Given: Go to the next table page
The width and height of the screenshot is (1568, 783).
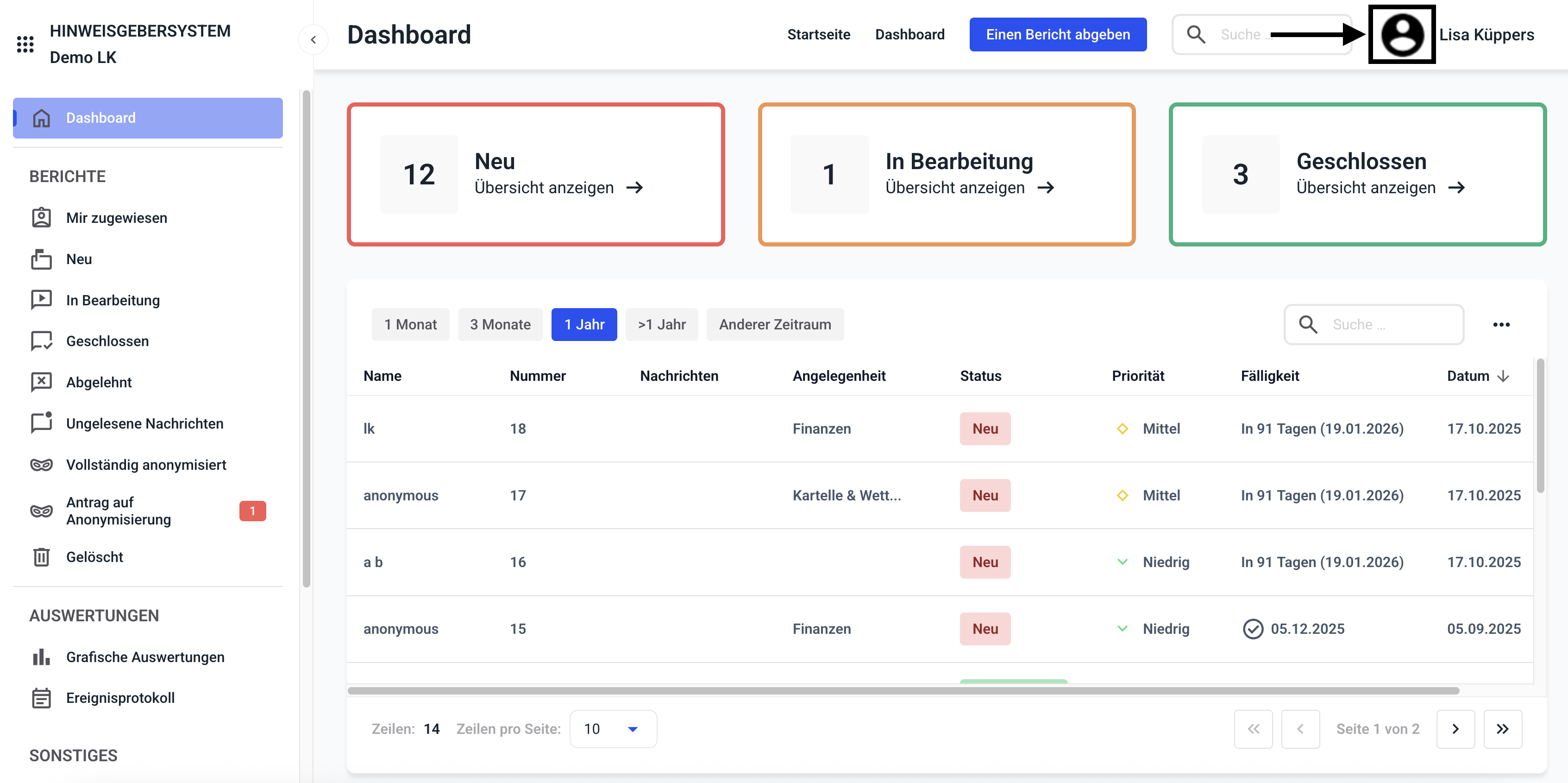Looking at the screenshot, I should pyautogui.click(x=1455, y=729).
